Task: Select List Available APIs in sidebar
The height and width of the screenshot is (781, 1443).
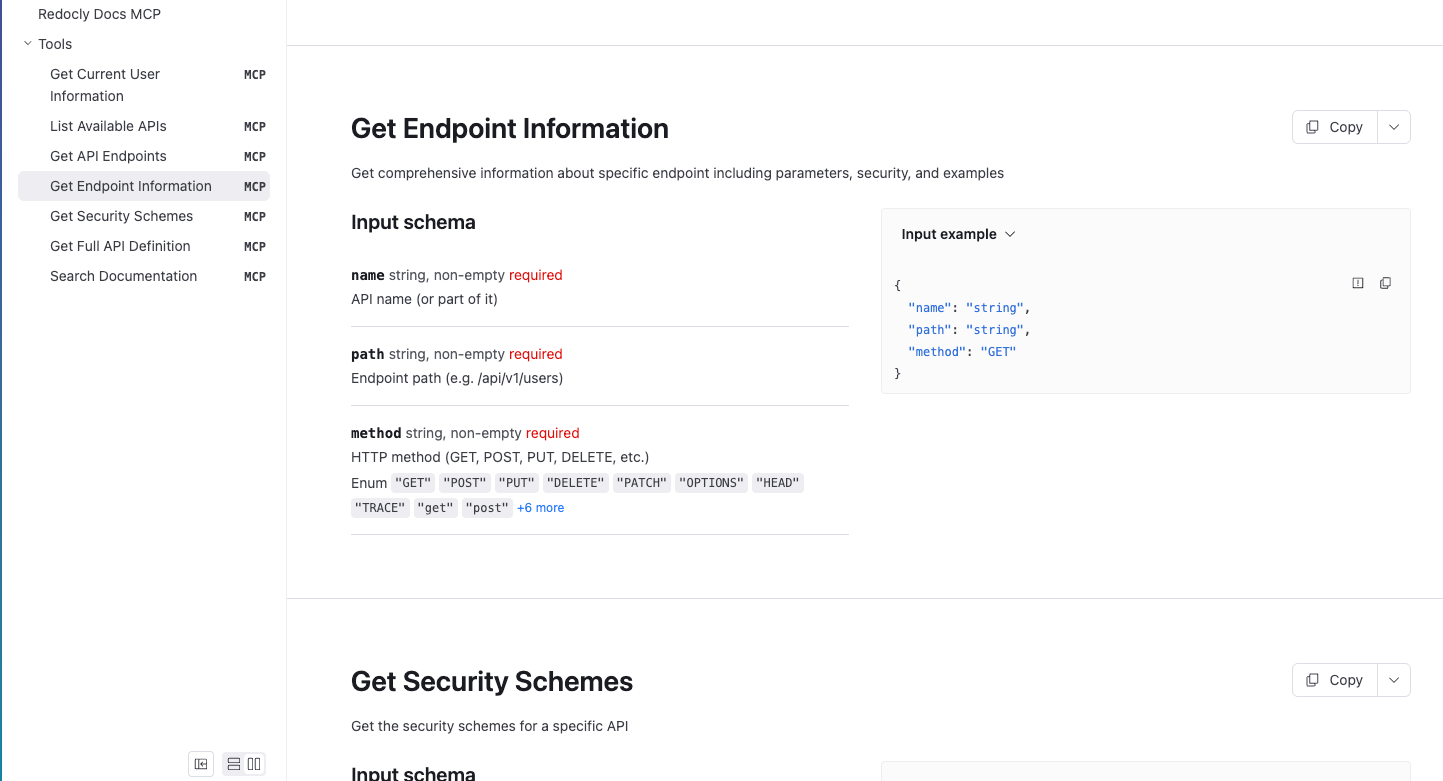Action: [x=108, y=126]
